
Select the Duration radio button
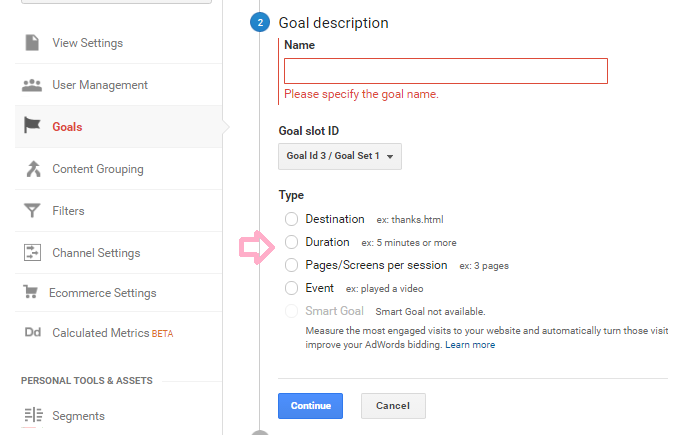click(x=291, y=242)
